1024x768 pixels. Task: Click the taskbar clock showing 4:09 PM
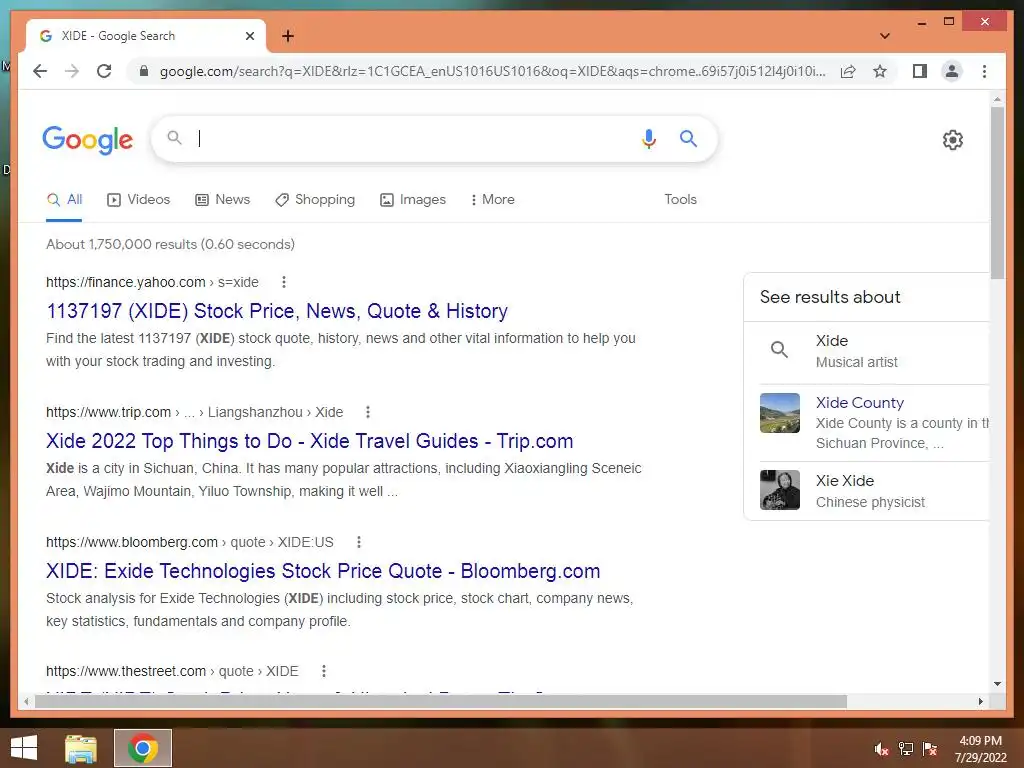[x=981, y=749]
